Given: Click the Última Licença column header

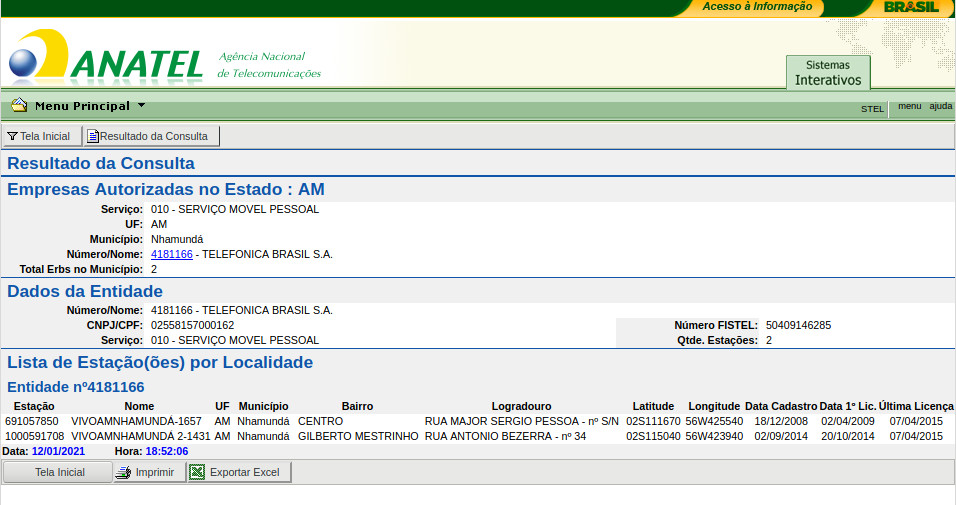Looking at the screenshot, I should [x=916, y=407].
